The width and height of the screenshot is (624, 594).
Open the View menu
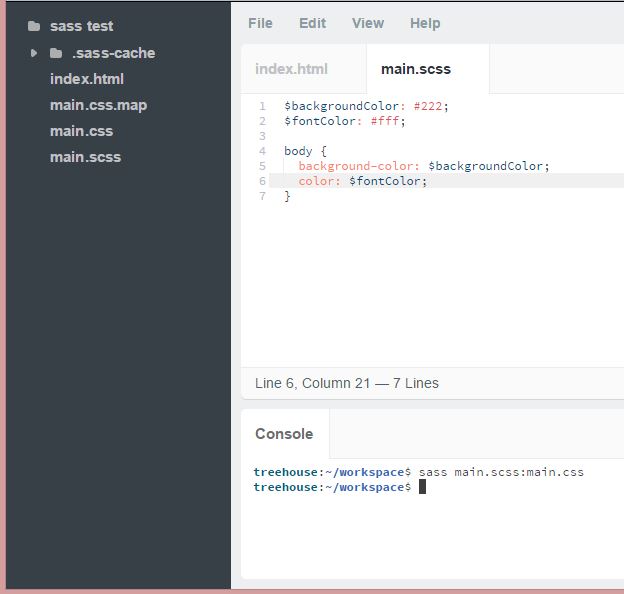pos(367,23)
